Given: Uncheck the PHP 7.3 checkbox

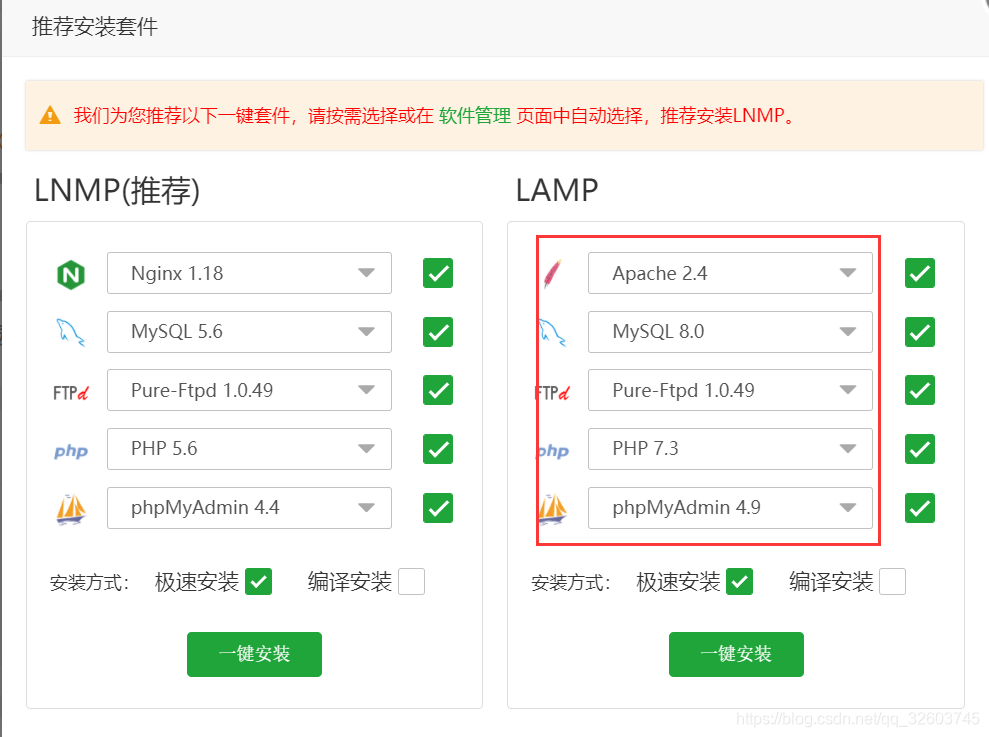Looking at the screenshot, I should tap(920, 449).
